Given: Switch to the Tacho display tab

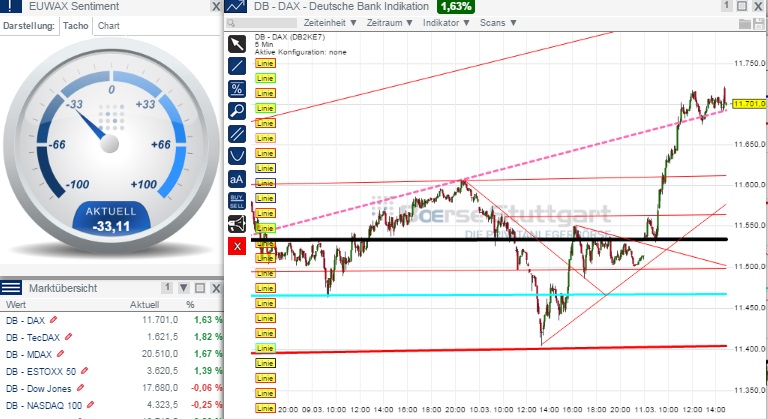Looking at the screenshot, I should pyautogui.click(x=75, y=26).
